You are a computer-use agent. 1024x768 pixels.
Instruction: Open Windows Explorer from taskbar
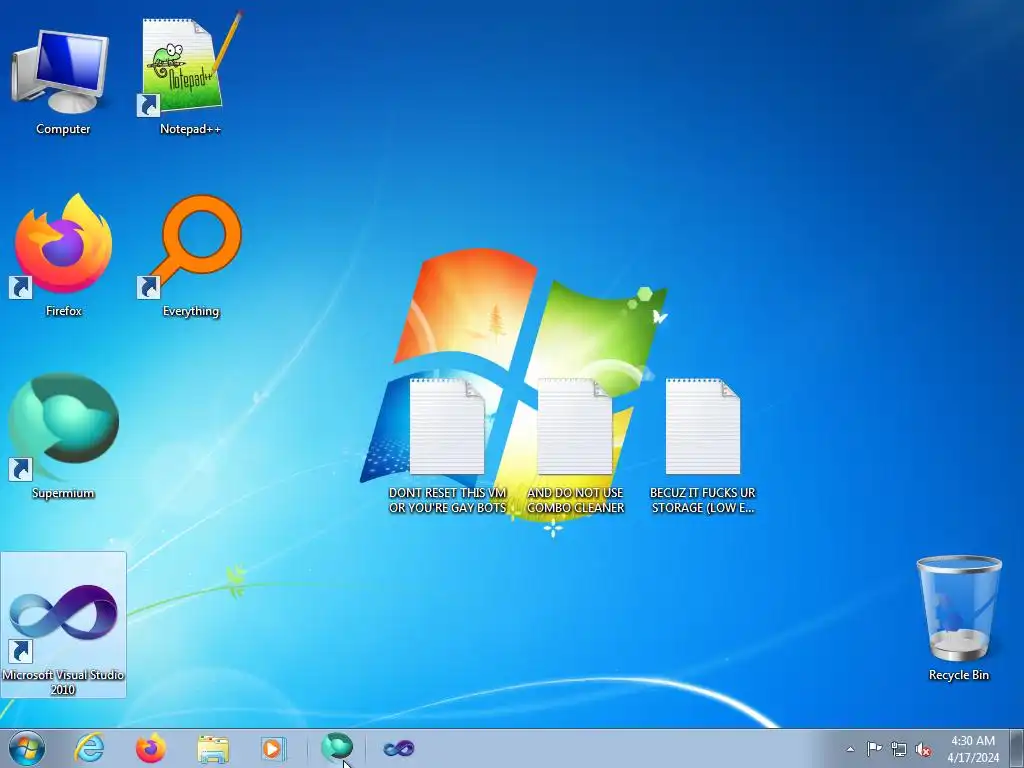(213, 748)
